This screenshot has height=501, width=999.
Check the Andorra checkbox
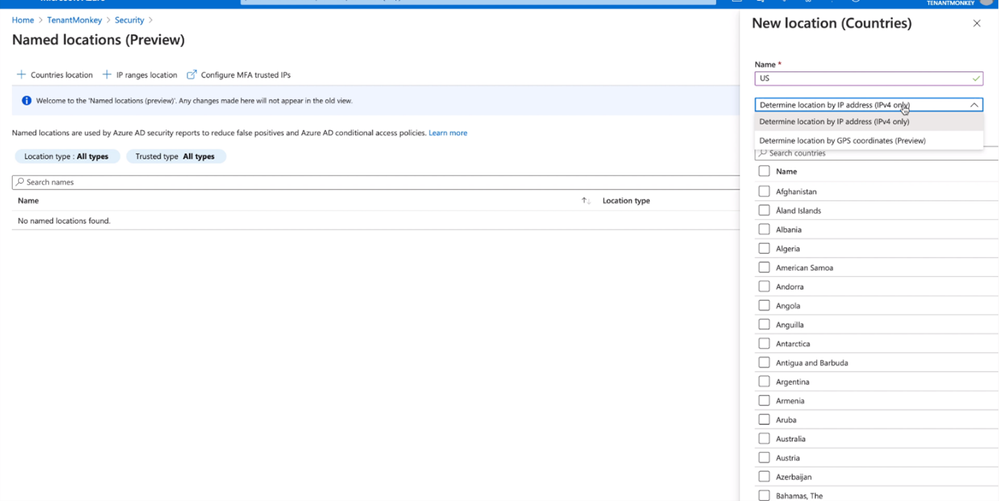764,287
